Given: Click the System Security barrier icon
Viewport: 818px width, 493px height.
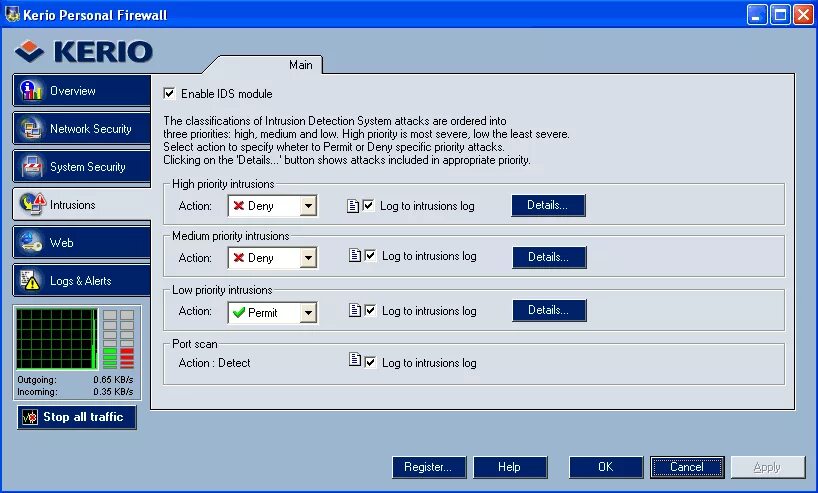Looking at the screenshot, I should [31, 166].
